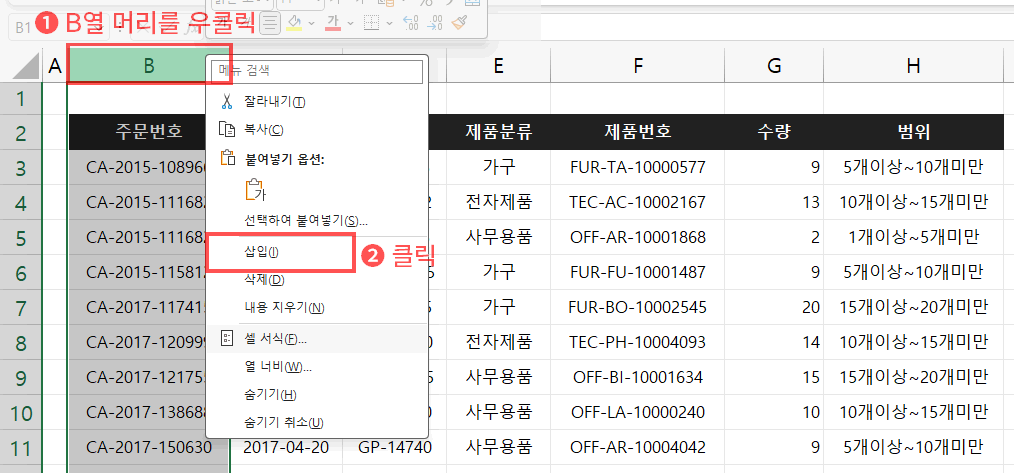
Task: Click cell GP-14740
Action: coord(394,447)
